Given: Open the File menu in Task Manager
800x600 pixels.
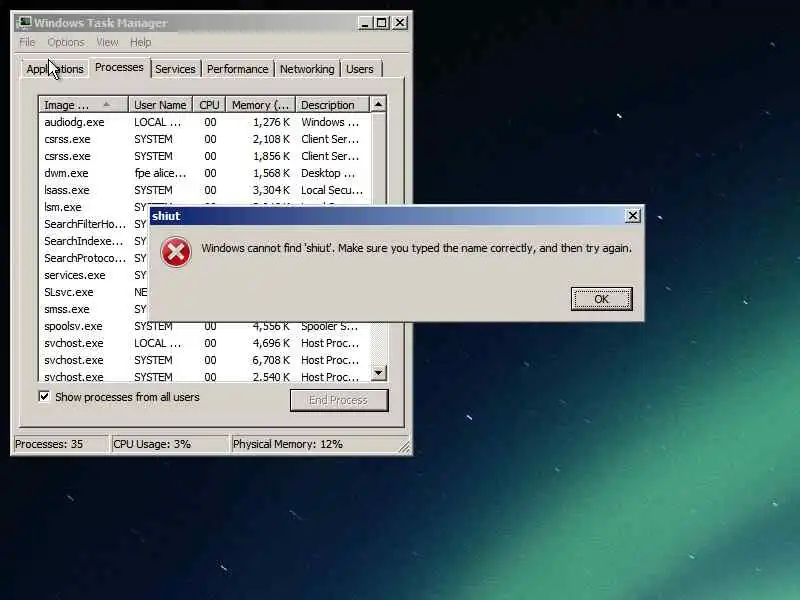Looking at the screenshot, I should coord(27,42).
